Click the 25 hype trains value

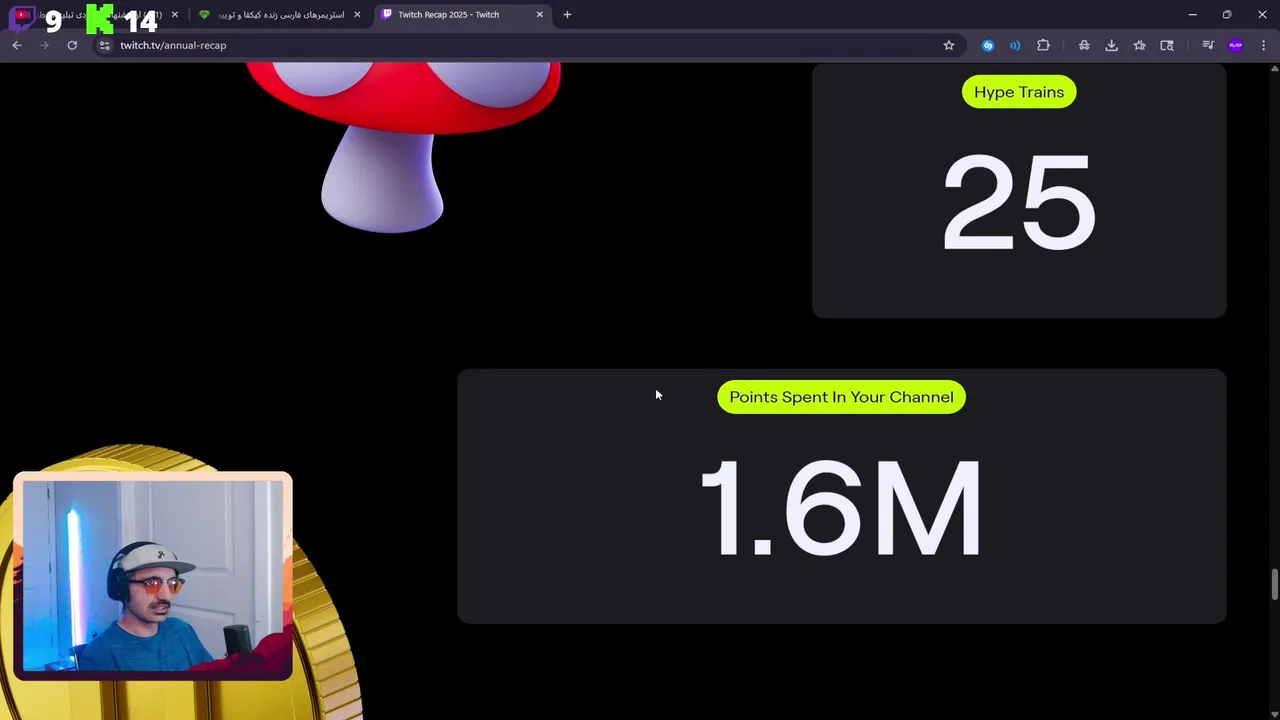tap(1019, 203)
